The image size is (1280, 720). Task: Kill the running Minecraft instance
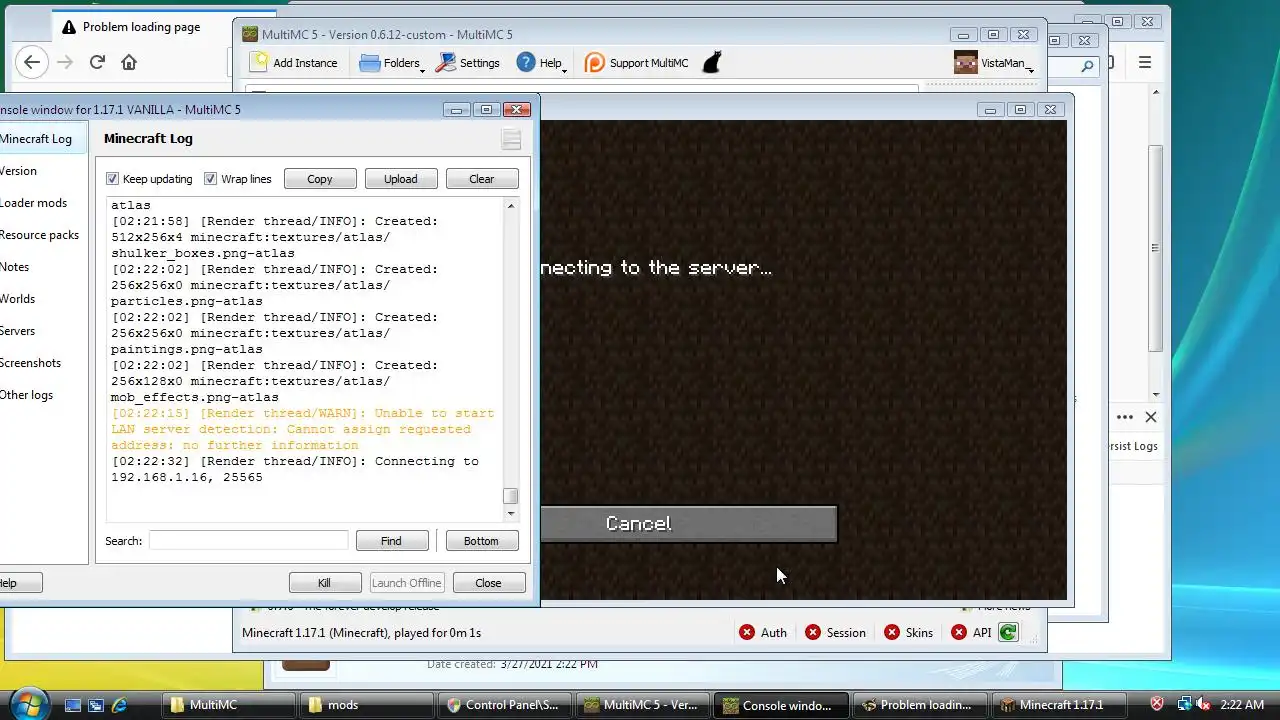324,583
